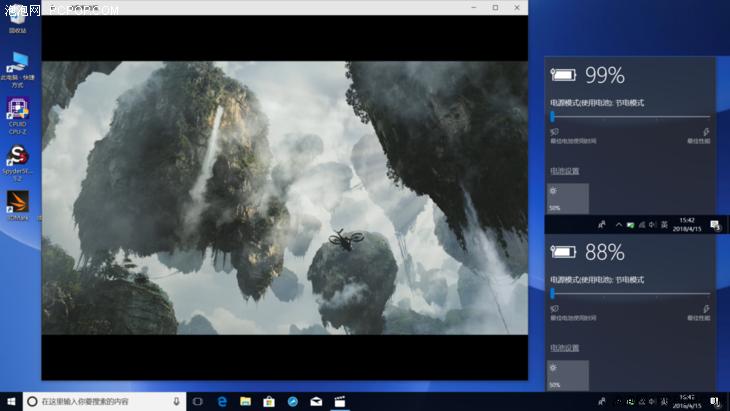Maximize the video player window
Image resolution: width=730 pixels, height=411 pixels.
[x=495, y=7]
